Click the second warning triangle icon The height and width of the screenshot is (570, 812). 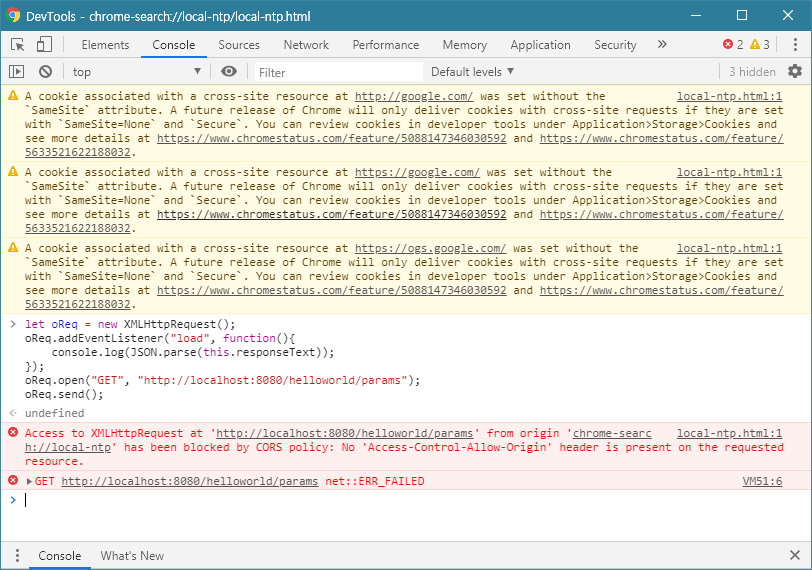pyautogui.click(x=13, y=172)
